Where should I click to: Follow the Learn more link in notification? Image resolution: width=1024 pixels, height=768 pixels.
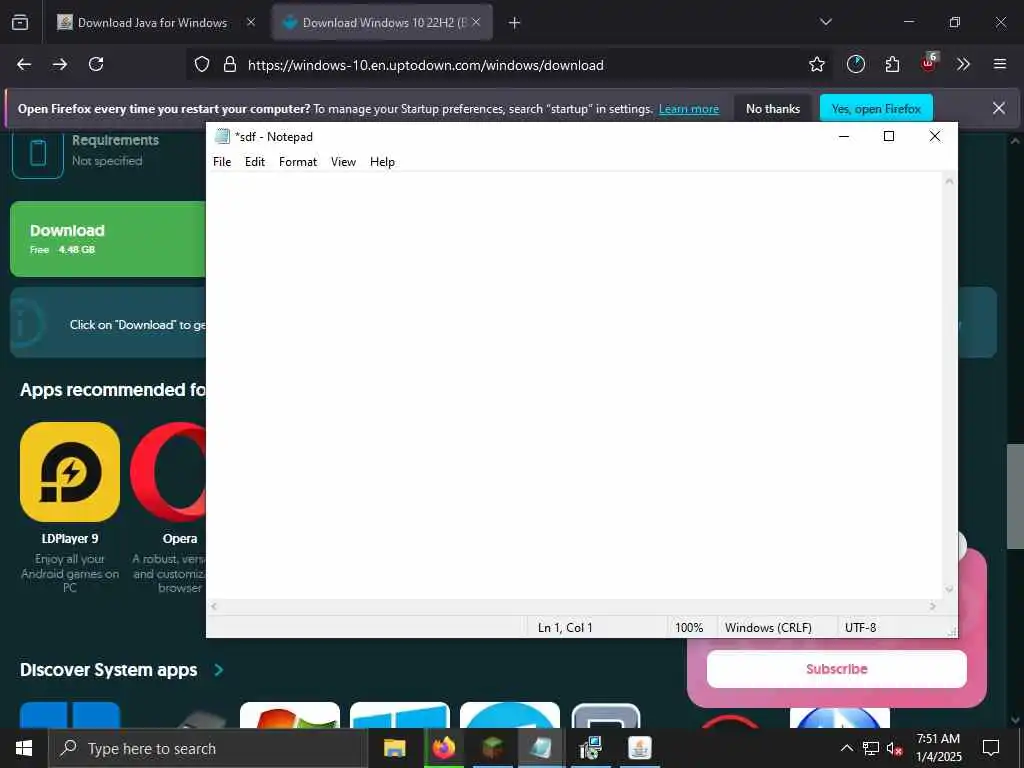pos(689,109)
